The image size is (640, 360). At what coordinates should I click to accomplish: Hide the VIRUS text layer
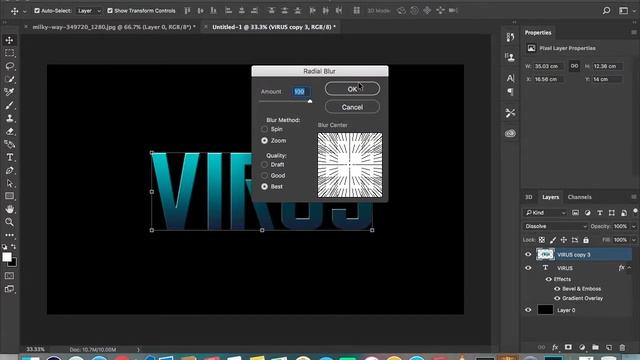tap(528, 268)
